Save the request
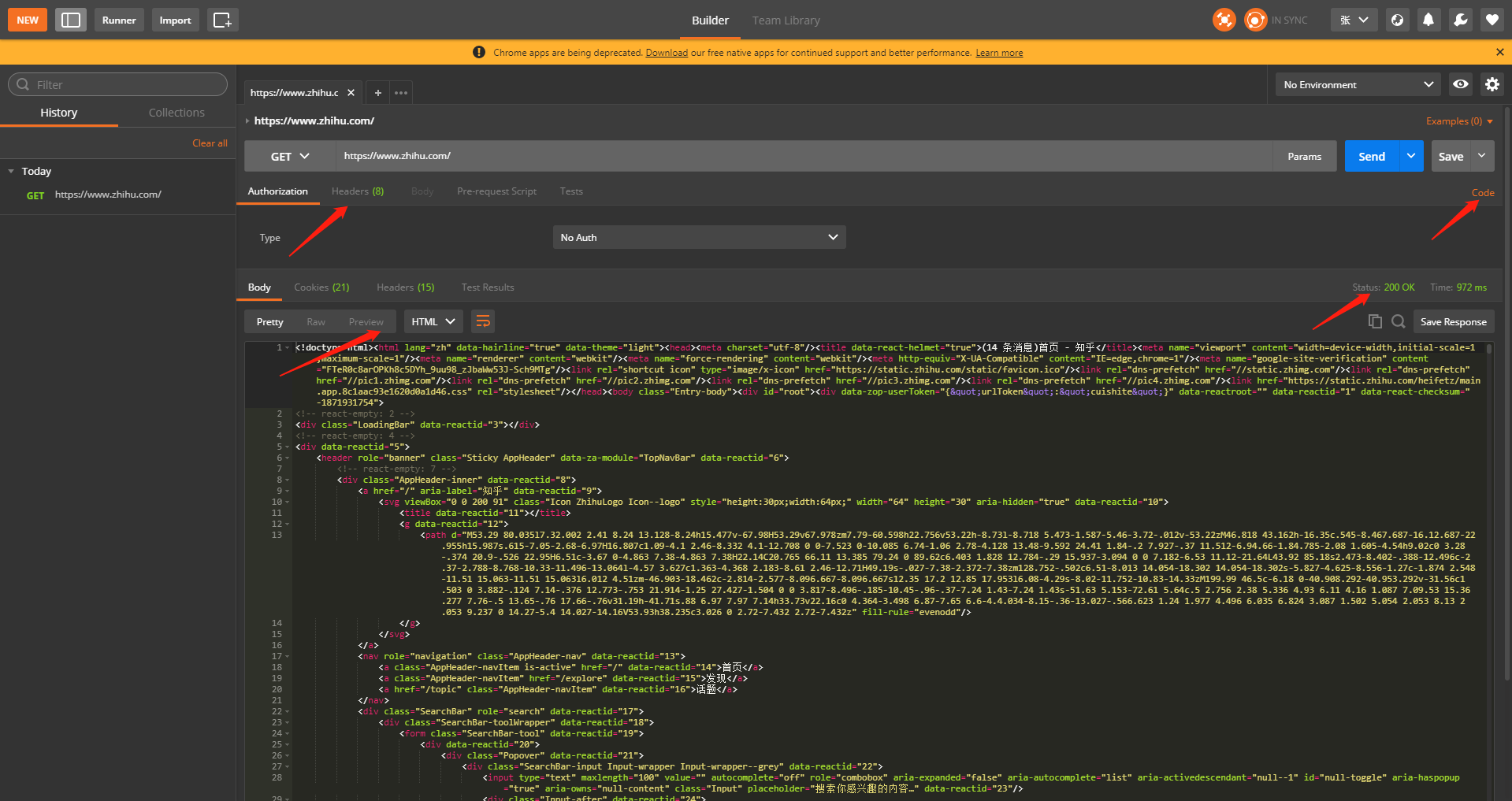This screenshot has height=801, width=1512. (1451, 156)
